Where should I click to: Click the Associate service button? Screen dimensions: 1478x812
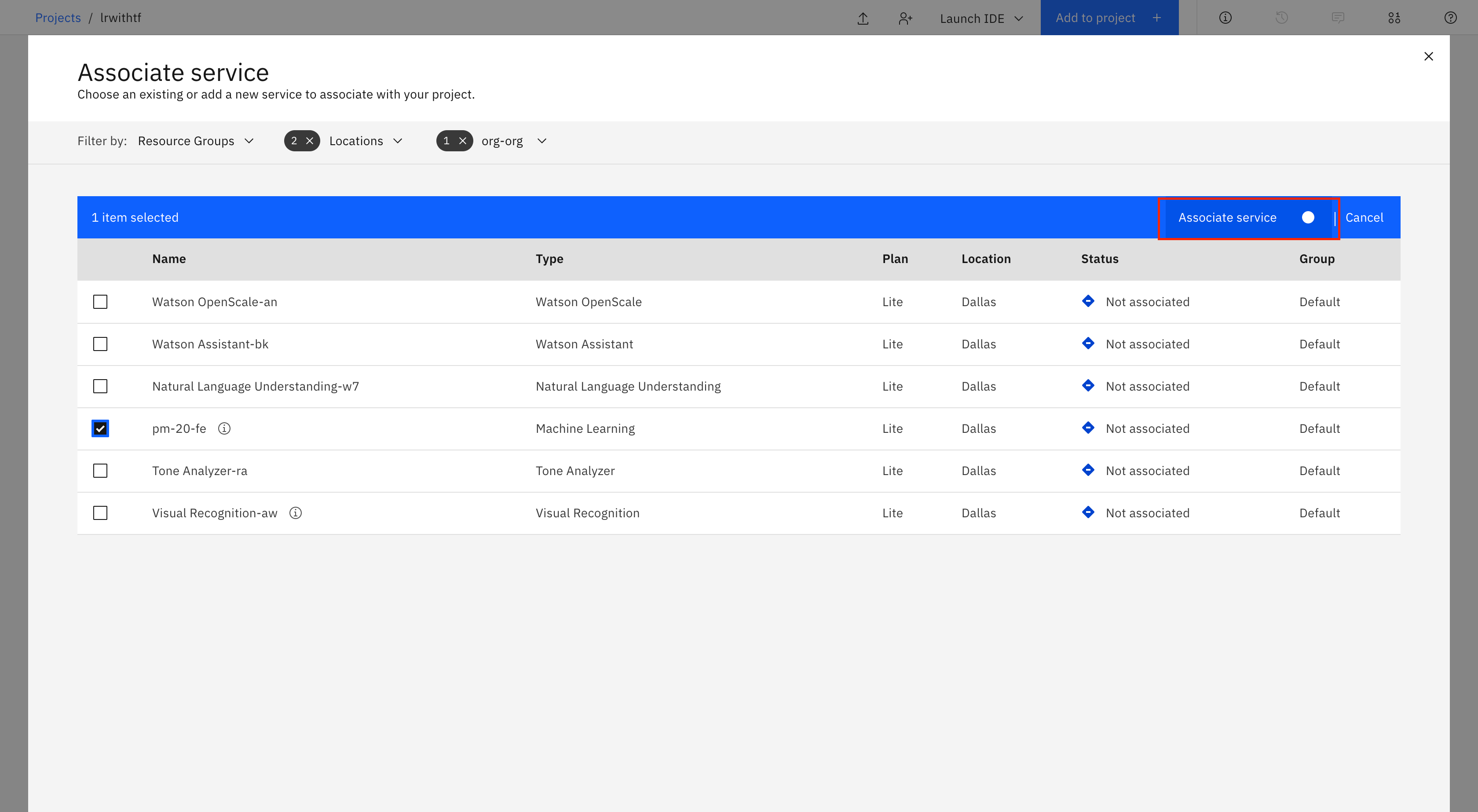1248,217
